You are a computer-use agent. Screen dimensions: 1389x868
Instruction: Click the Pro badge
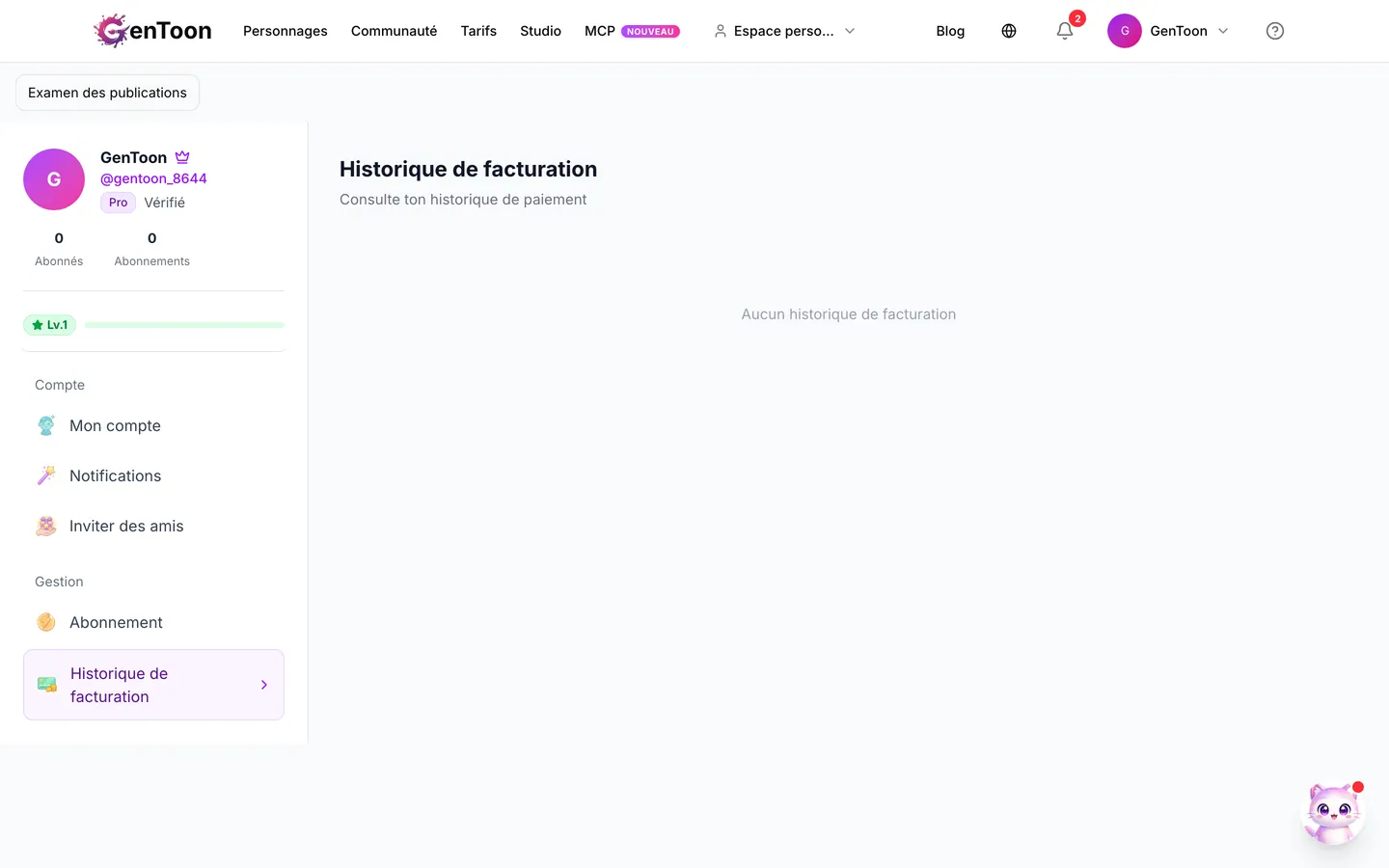[x=118, y=203]
